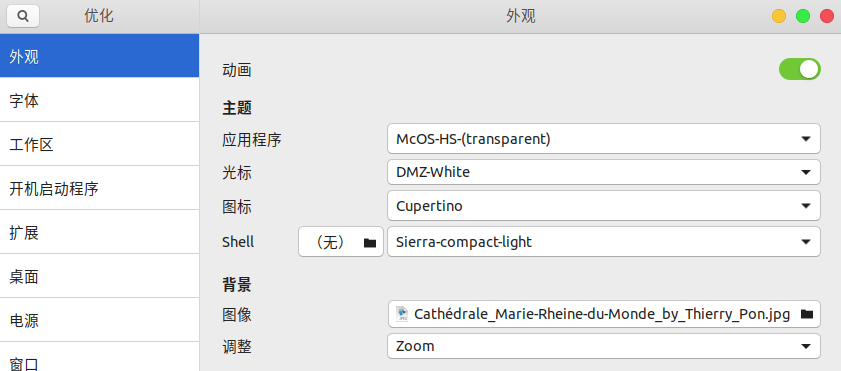Click the green maximize window button
841x371 pixels.
[x=803, y=16]
